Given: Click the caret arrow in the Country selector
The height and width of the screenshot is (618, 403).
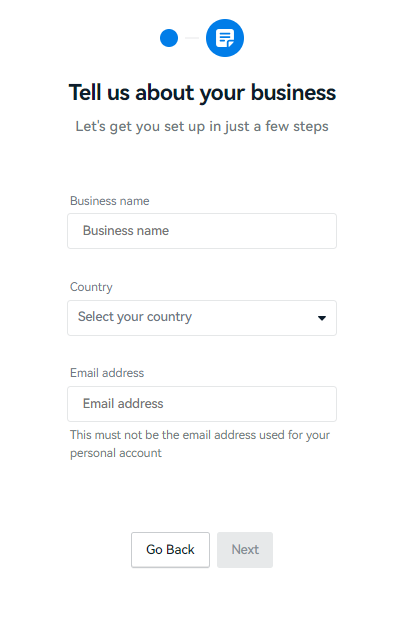Looking at the screenshot, I should pyautogui.click(x=322, y=318).
